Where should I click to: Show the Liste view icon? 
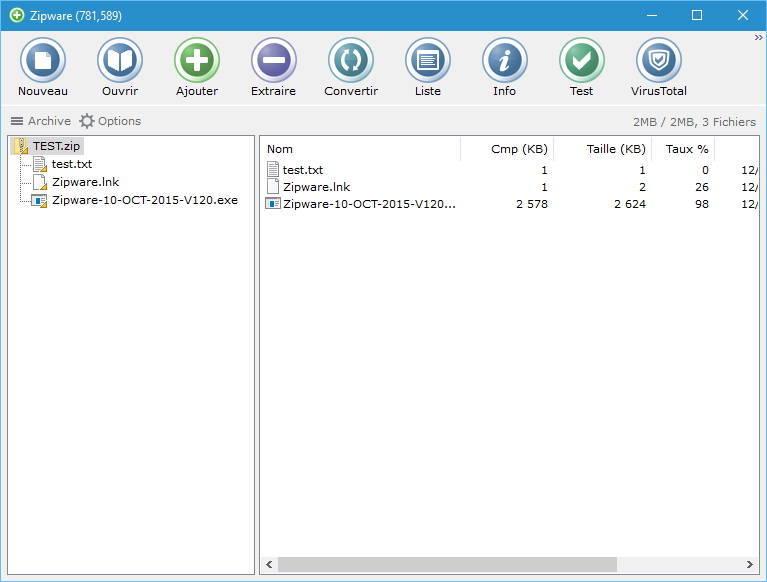tap(428, 60)
